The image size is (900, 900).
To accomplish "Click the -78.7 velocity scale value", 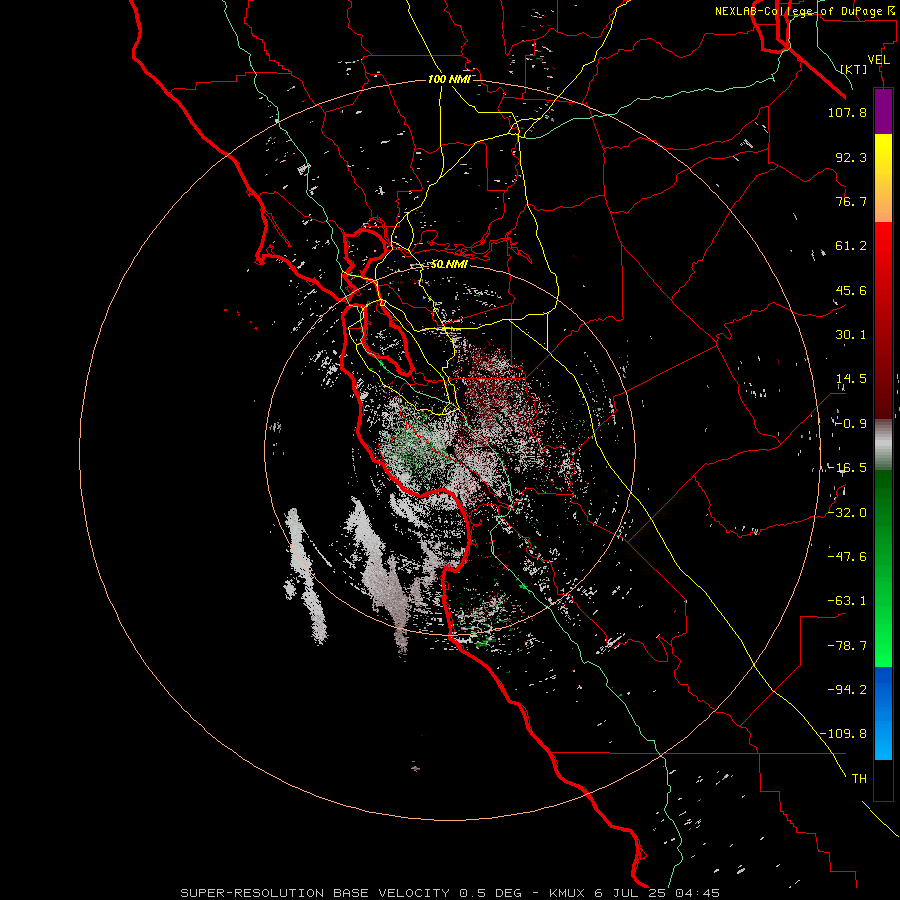I will point(847,646).
